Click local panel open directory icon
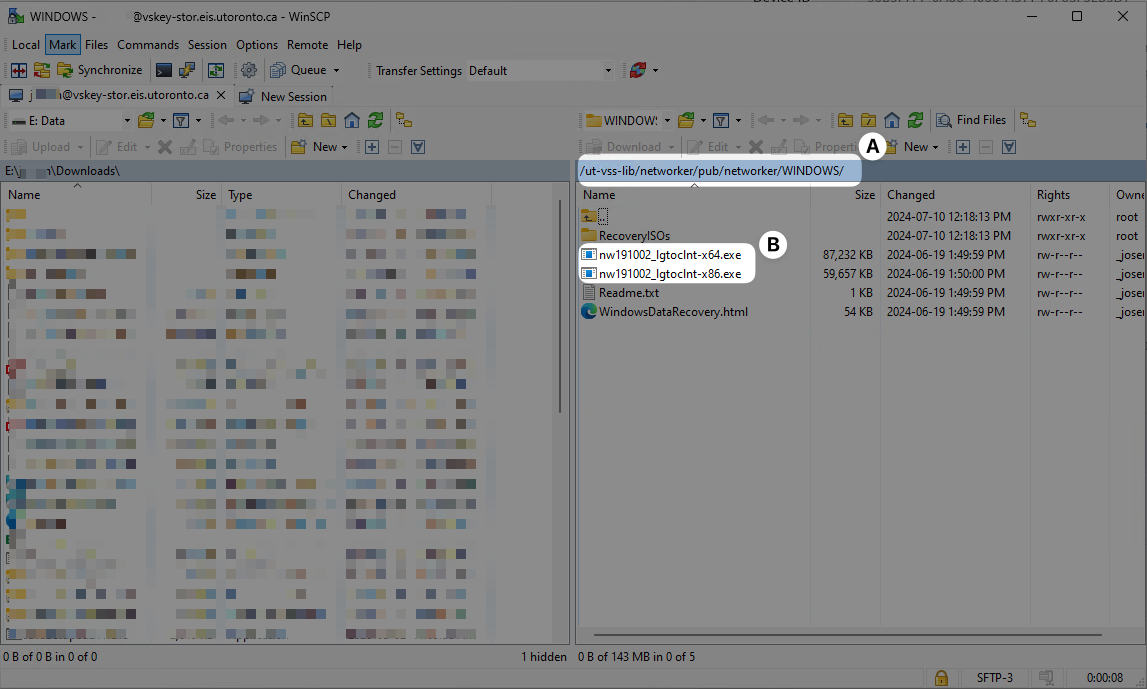This screenshot has height=689, width=1147. 146,121
